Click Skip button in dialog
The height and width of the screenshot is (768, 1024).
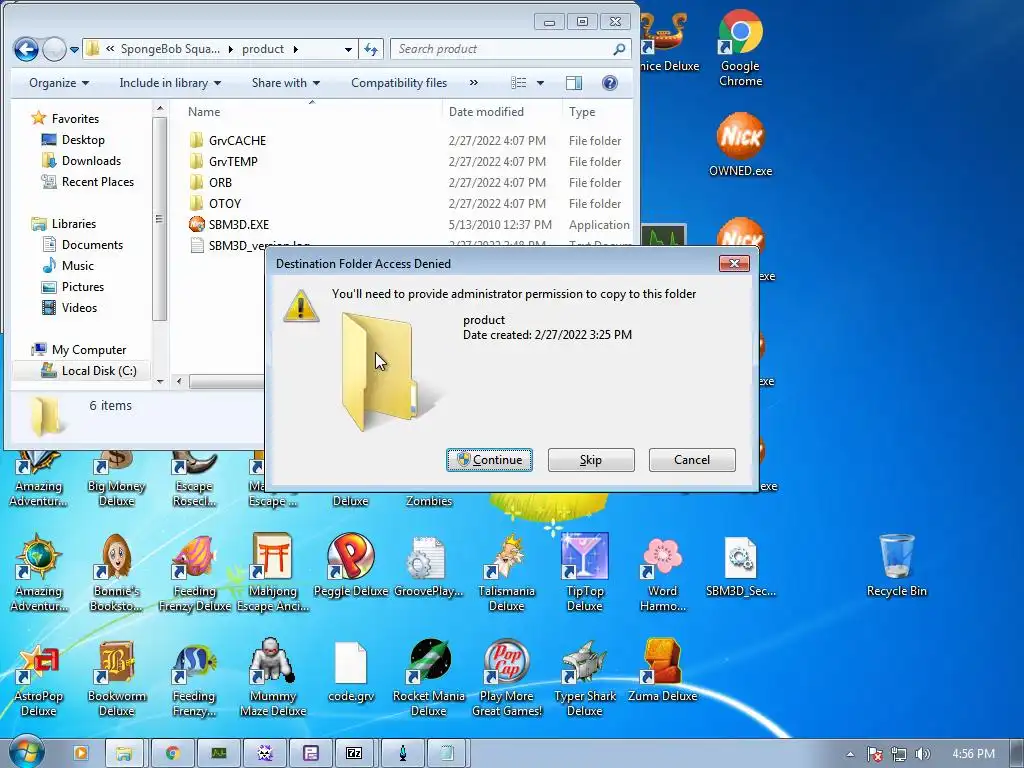point(590,460)
